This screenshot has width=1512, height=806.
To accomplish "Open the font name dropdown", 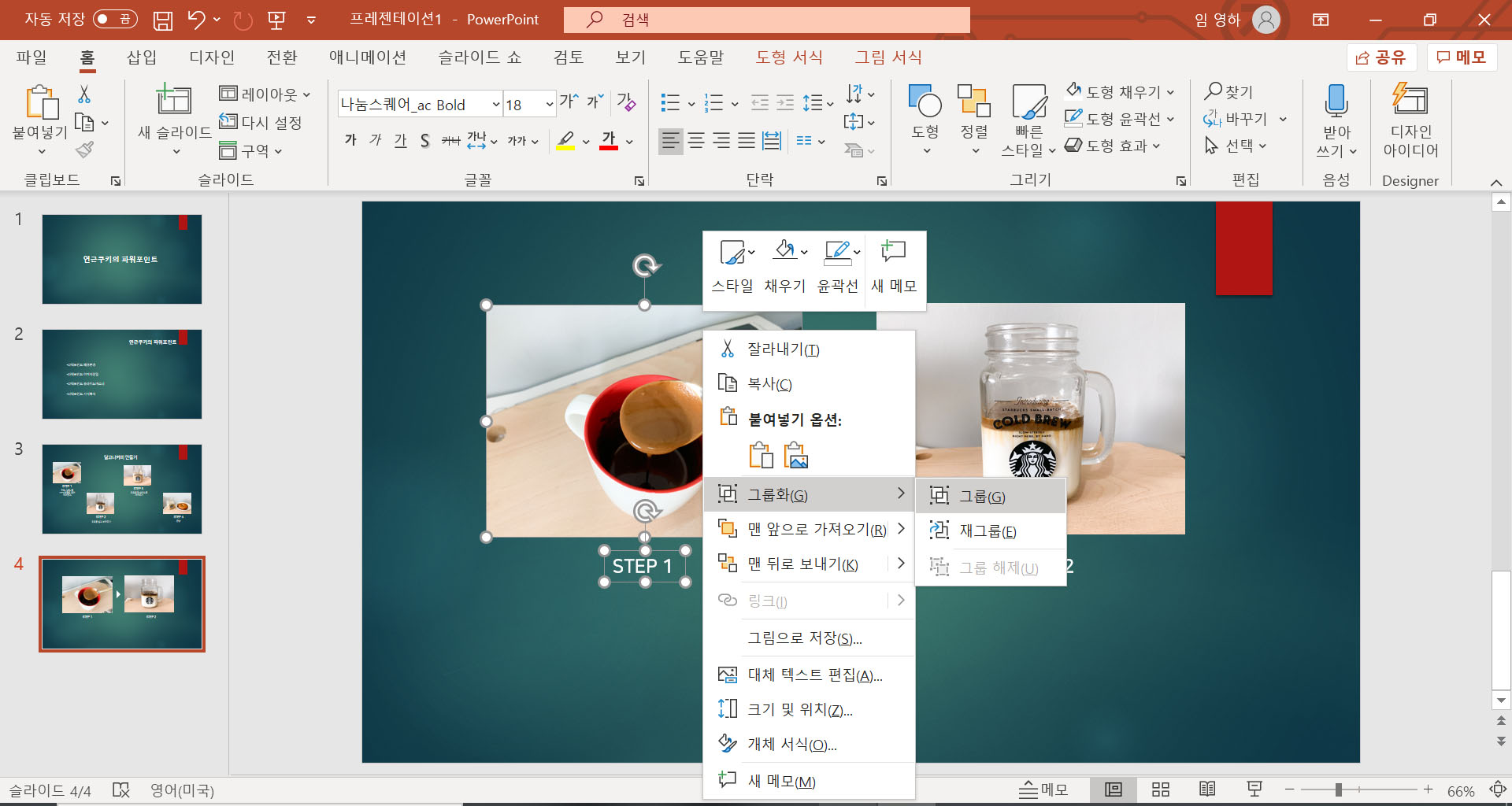I will point(496,105).
